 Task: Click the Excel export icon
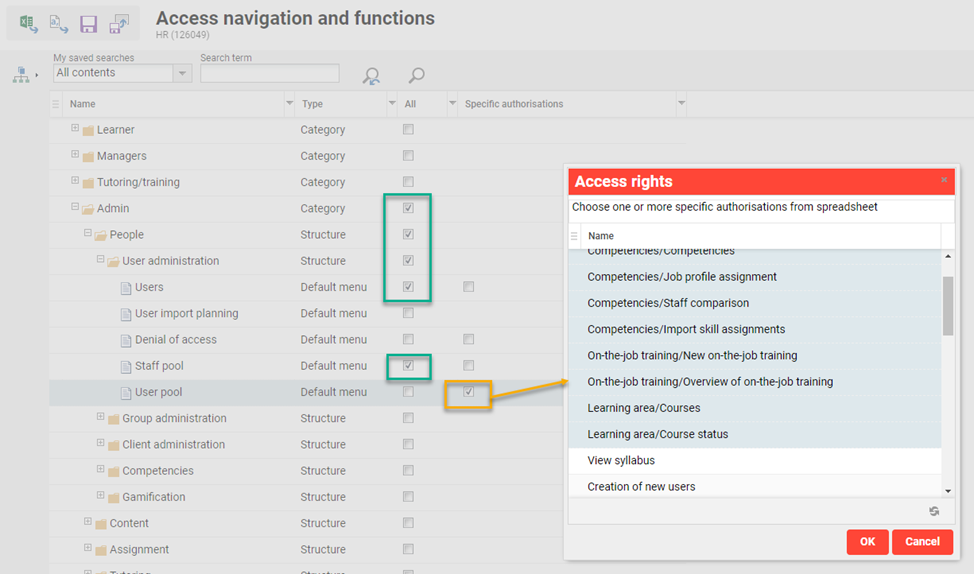pos(29,23)
